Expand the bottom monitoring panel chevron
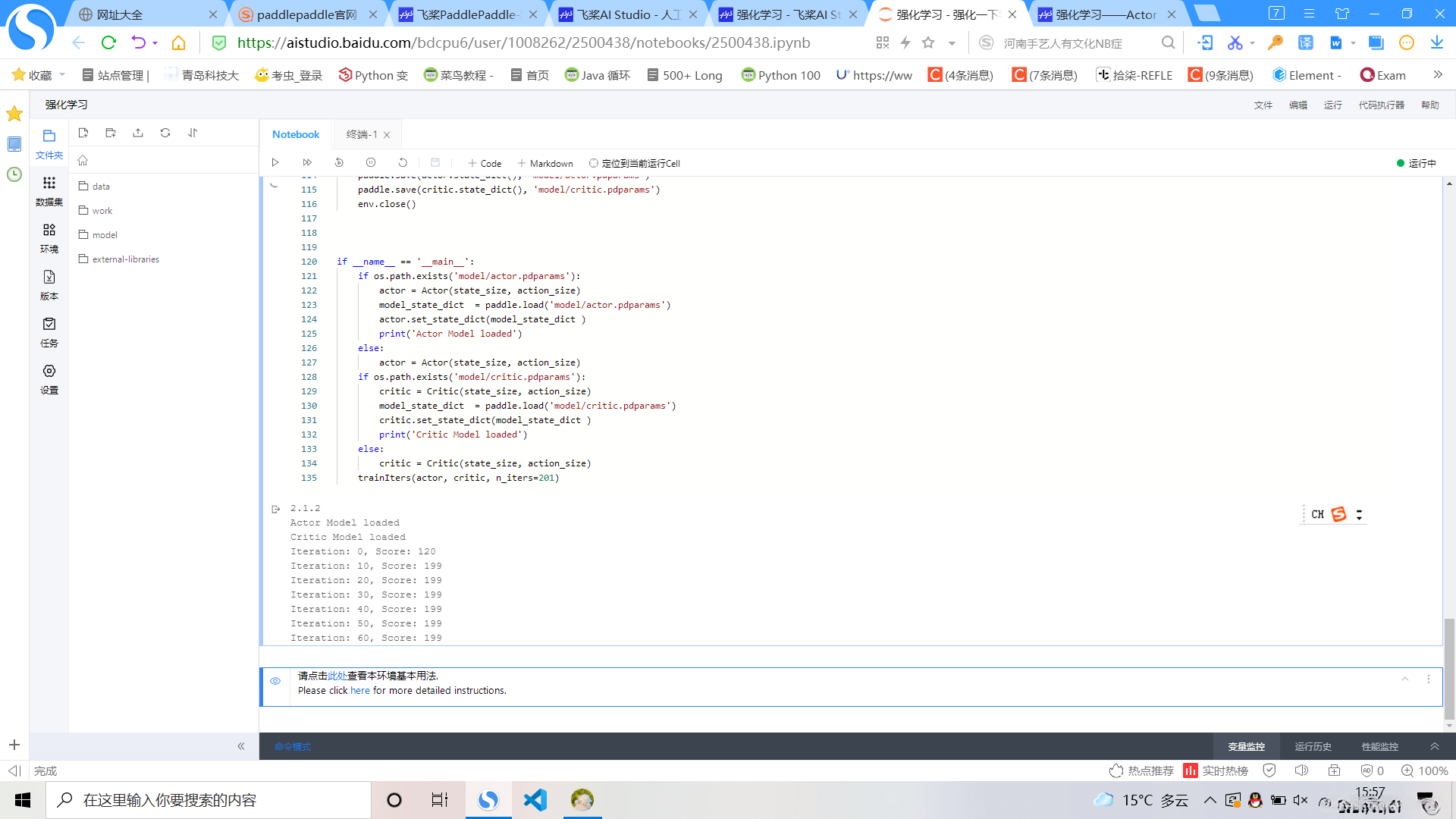Screen dimensions: 1456x819 coord(1435,746)
